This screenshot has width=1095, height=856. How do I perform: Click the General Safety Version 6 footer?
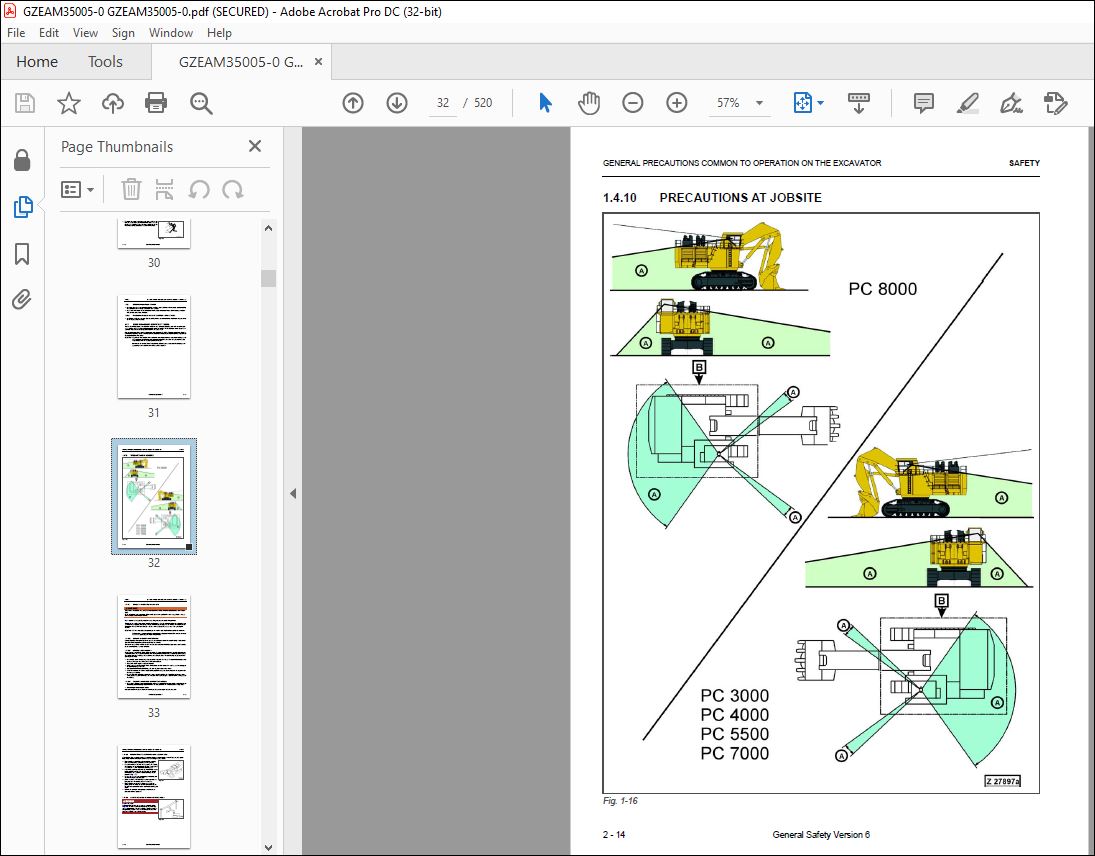tap(821, 834)
